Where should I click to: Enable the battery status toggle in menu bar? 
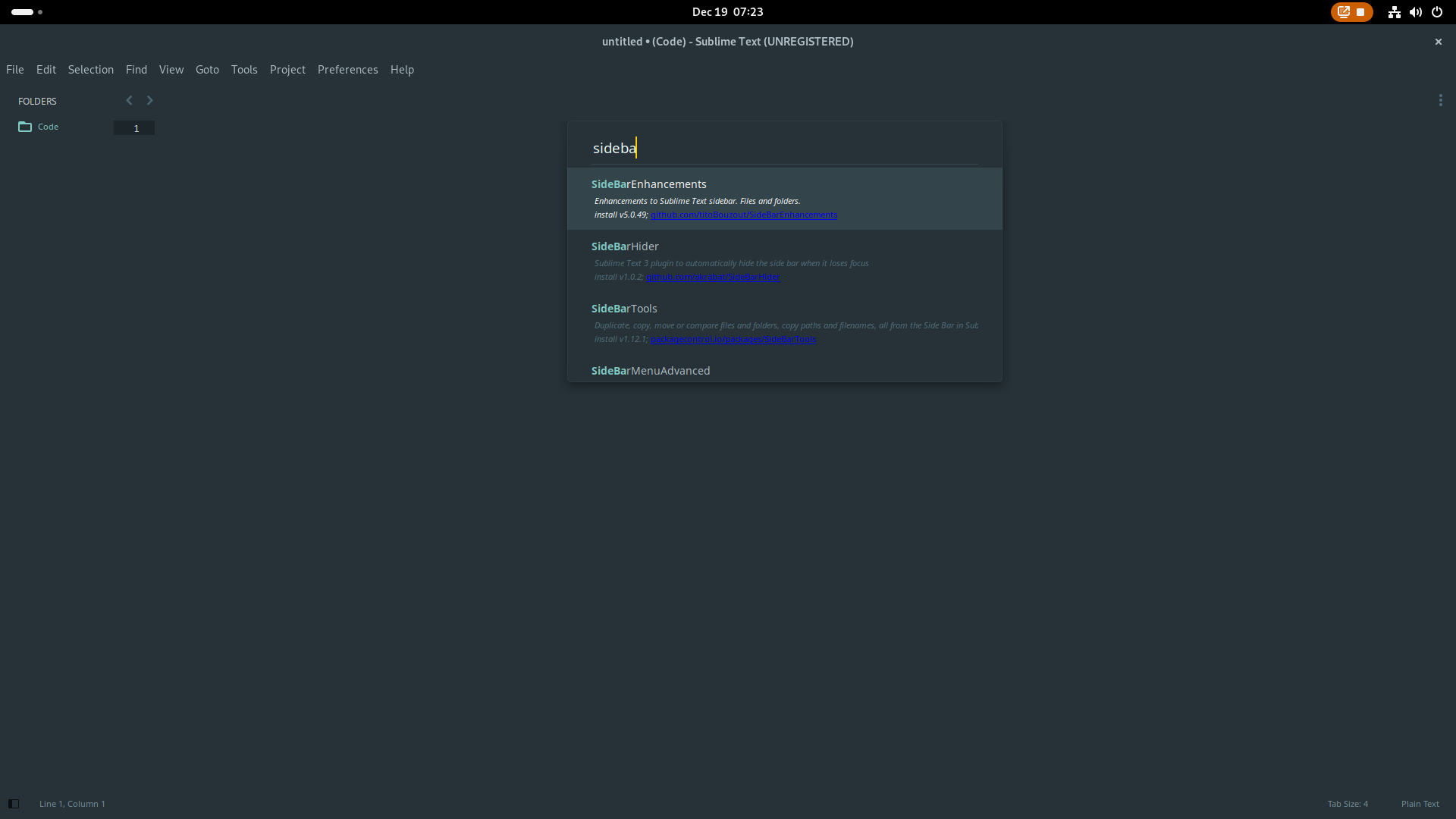pos(22,11)
